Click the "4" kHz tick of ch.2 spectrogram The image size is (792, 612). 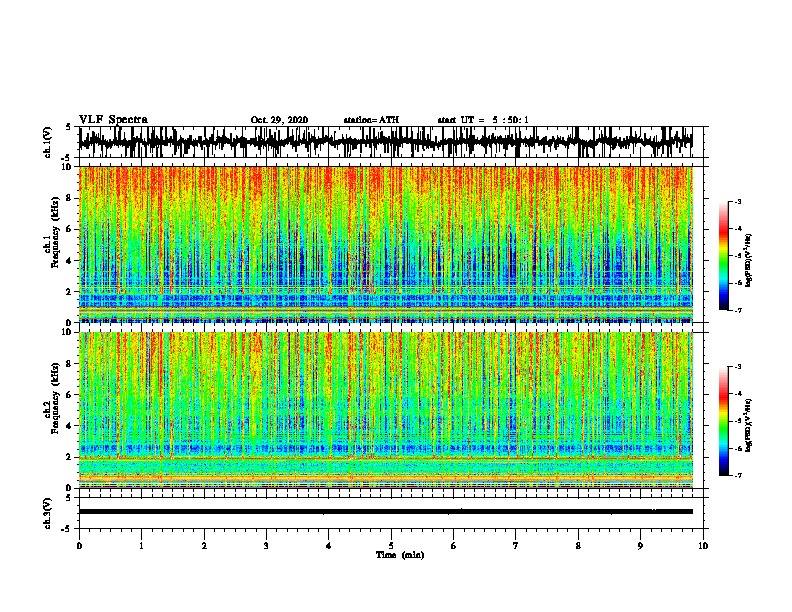(x=70, y=426)
